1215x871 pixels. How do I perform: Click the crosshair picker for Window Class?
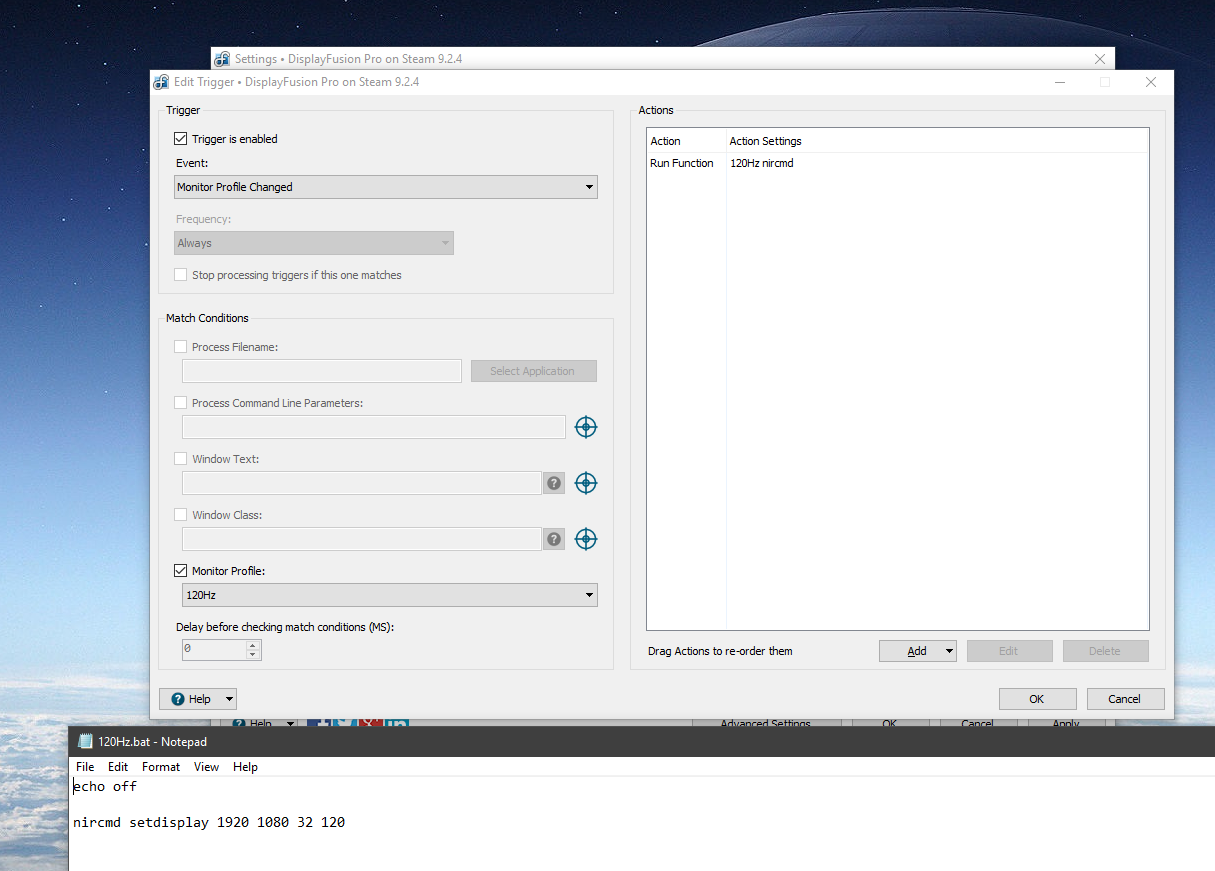(586, 539)
